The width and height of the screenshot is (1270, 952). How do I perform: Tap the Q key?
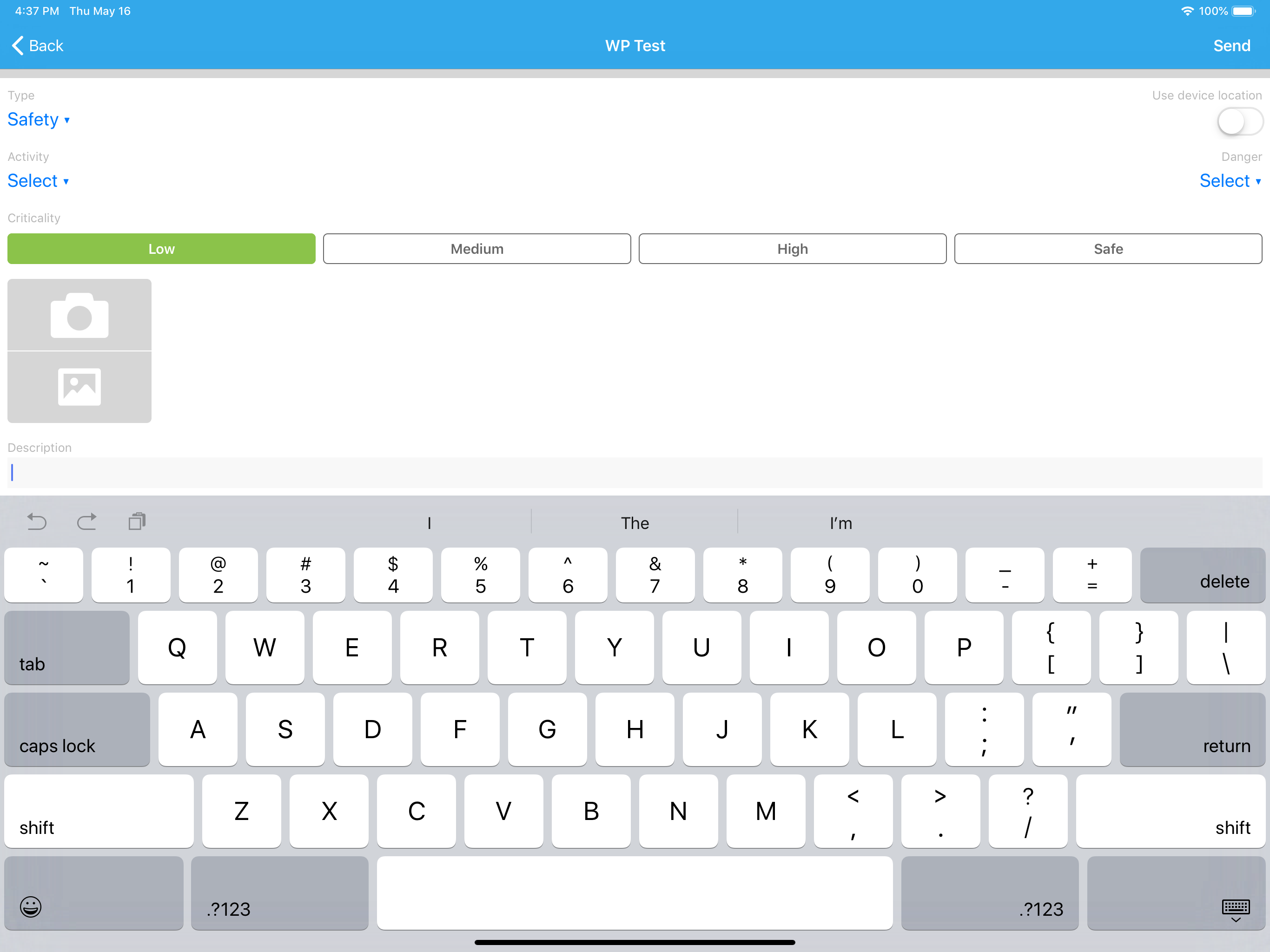[178, 648]
